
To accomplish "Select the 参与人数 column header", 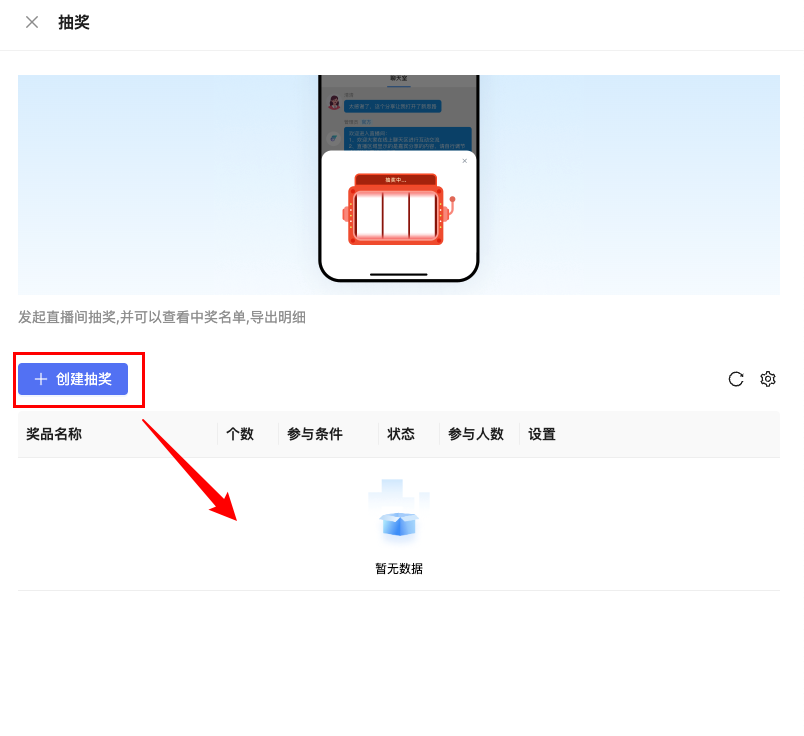I will pos(476,434).
